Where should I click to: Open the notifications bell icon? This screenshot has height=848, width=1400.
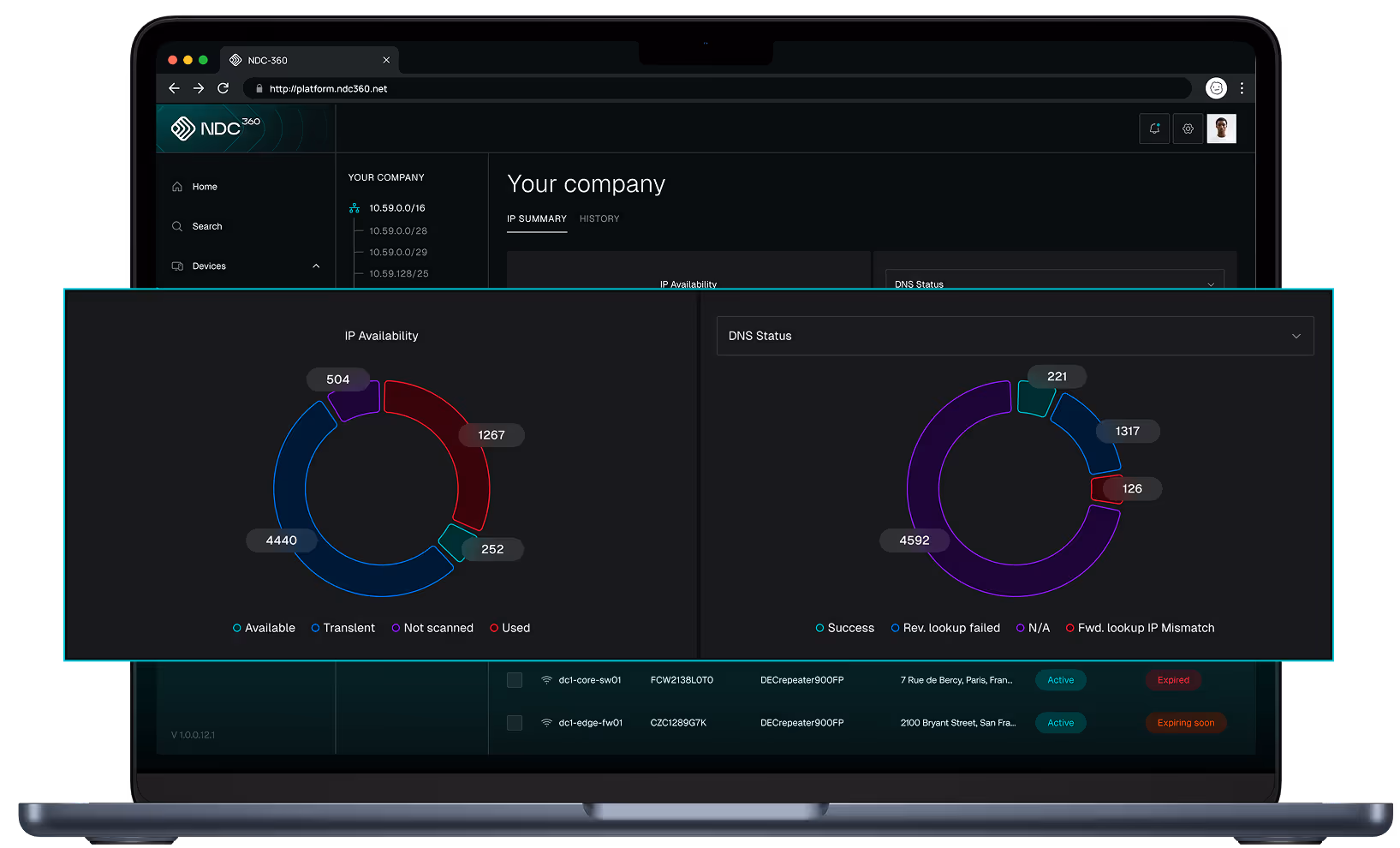pyautogui.click(x=1154, y=128)
